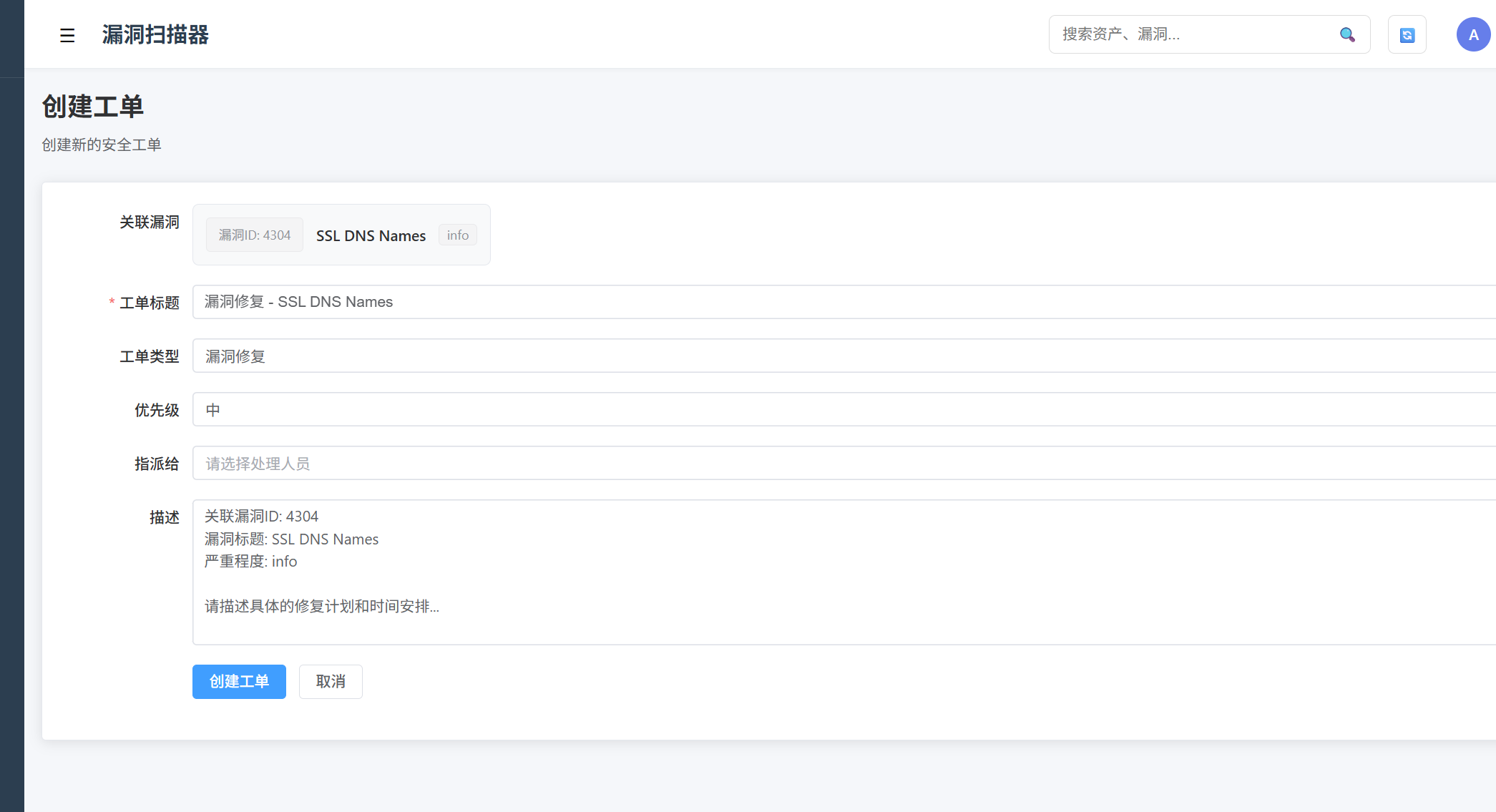Click the info severity badge
The image size is (1496, 812).
click(458, 235)
